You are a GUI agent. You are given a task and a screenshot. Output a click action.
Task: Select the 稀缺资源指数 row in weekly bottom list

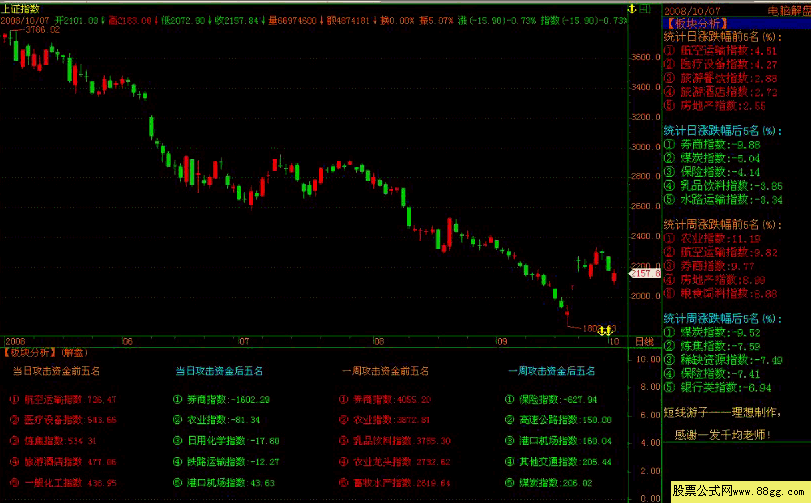coord(723,360)
